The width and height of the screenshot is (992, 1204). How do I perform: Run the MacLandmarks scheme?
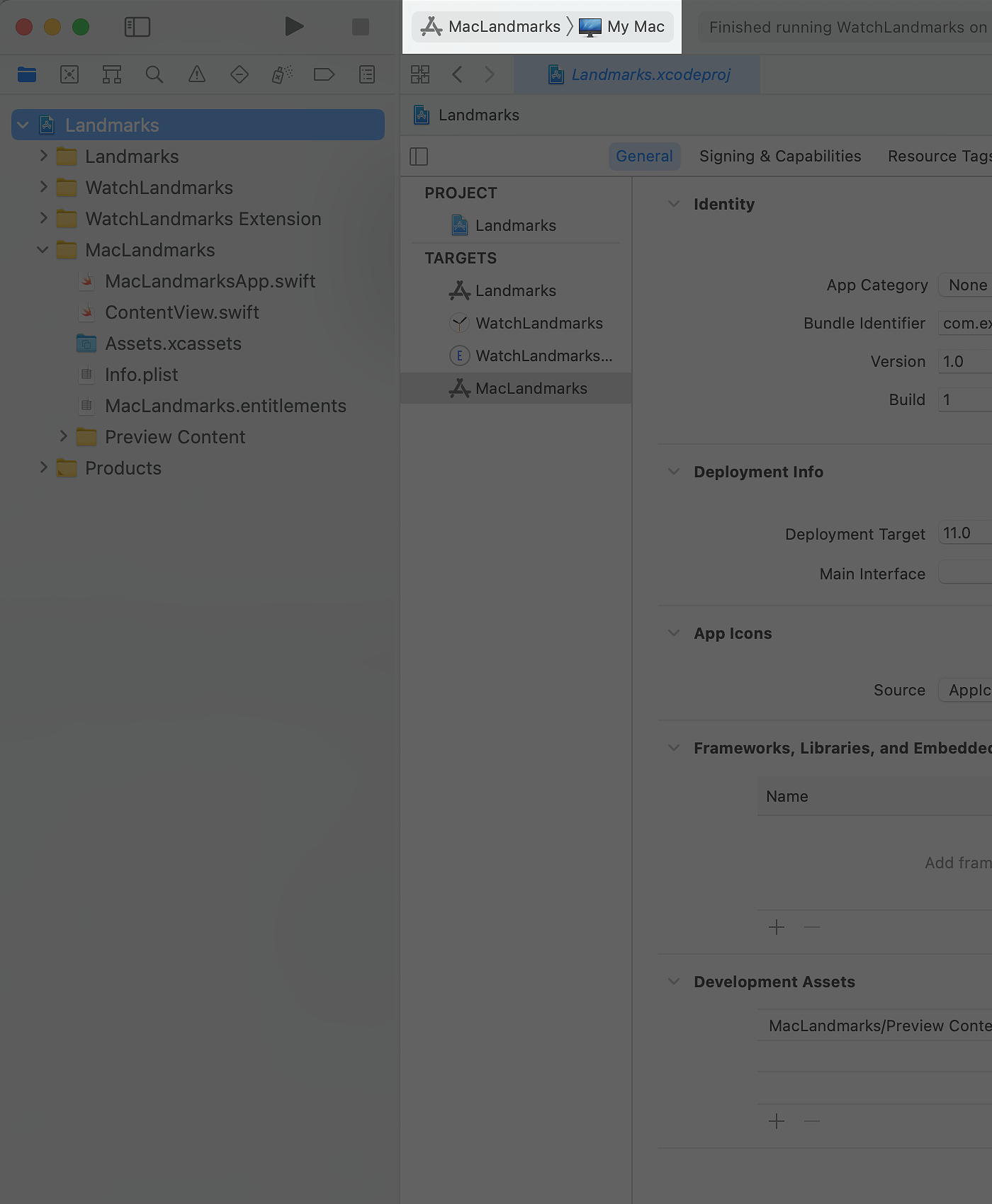(x=294, y=27)
